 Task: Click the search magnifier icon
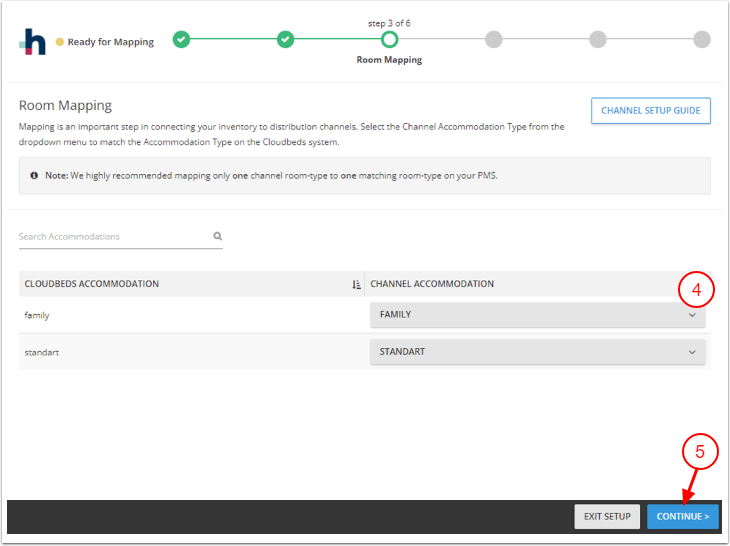(217, 237)
